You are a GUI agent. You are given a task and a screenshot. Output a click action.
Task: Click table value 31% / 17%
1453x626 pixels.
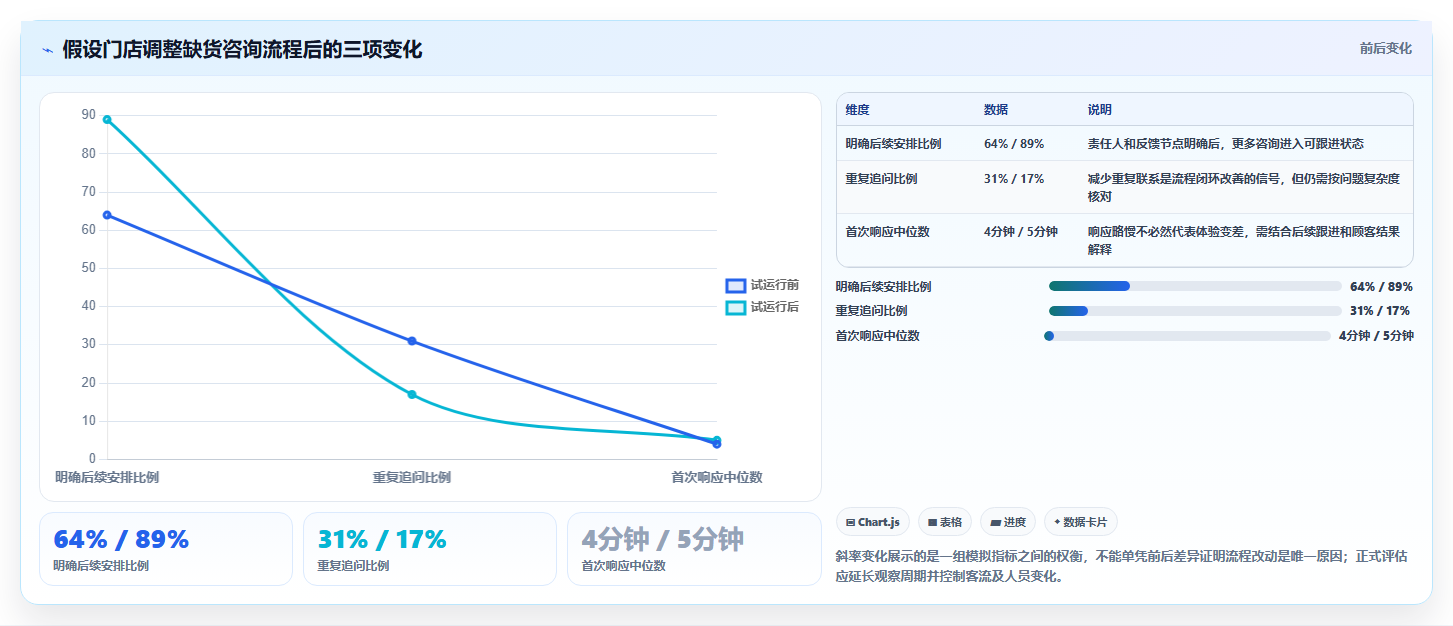[1014, 179]
